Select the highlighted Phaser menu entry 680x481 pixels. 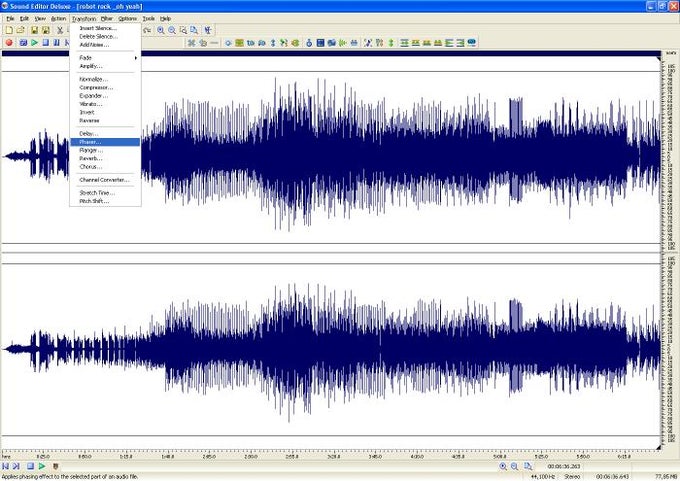[x=105, y=142]
